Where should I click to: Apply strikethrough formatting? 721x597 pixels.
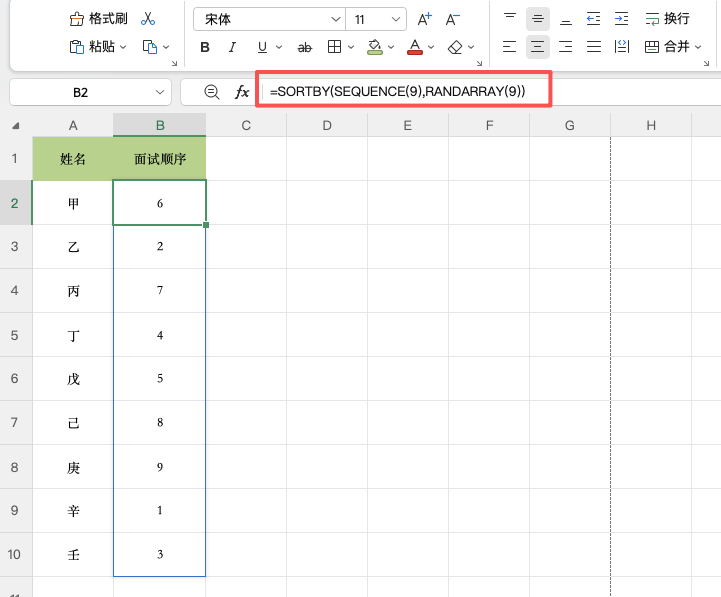[304, 47]
